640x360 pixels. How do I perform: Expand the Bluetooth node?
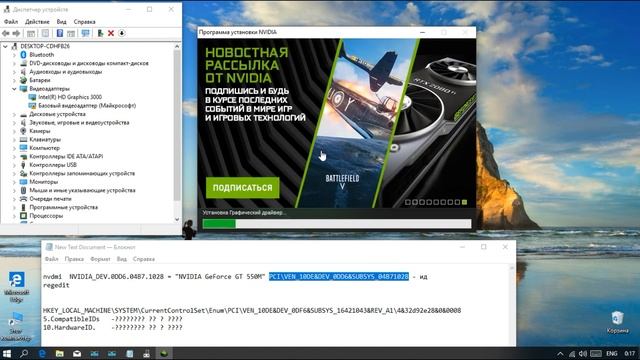point(14,55)
